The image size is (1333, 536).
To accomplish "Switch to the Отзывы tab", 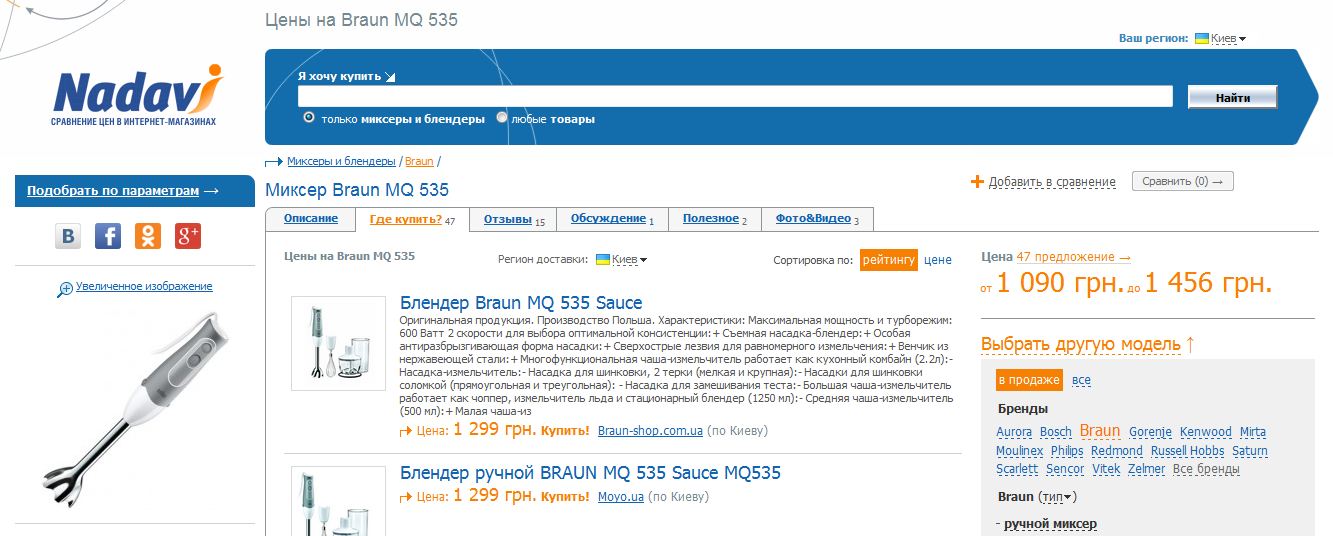I will click(x=507, y=219).
